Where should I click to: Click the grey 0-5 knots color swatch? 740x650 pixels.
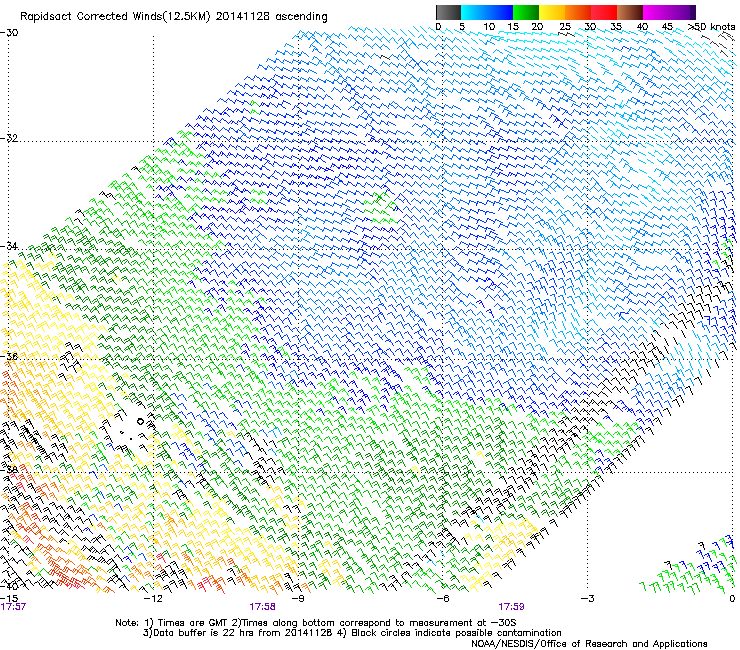point(448,12)
